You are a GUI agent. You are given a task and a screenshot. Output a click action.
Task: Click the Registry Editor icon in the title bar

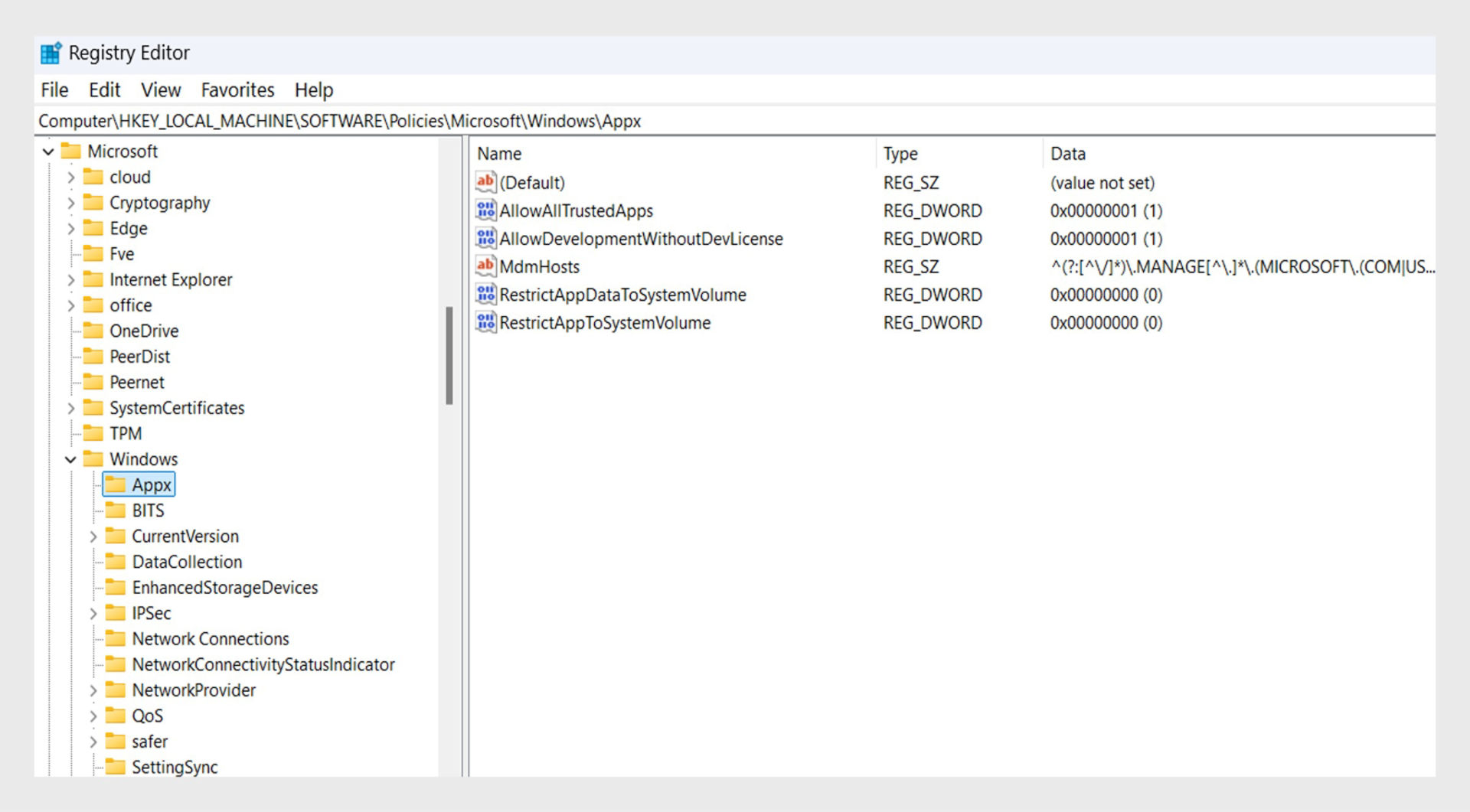click(51, 53)
